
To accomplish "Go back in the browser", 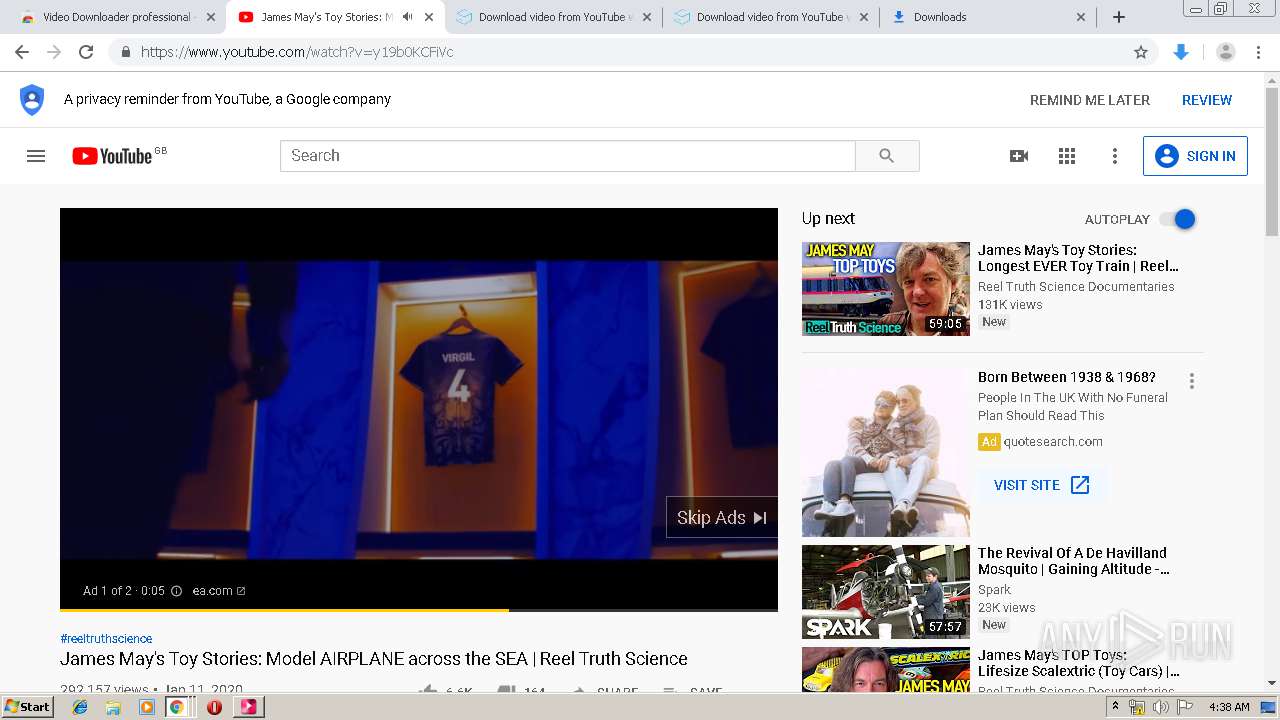I will tap(22, 52).
